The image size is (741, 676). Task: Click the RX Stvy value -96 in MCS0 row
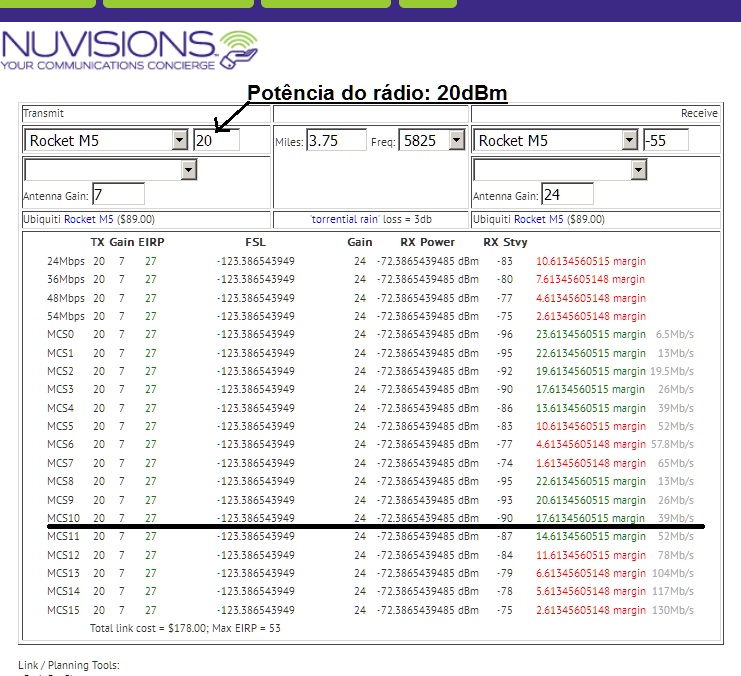(x=505, y=334)
